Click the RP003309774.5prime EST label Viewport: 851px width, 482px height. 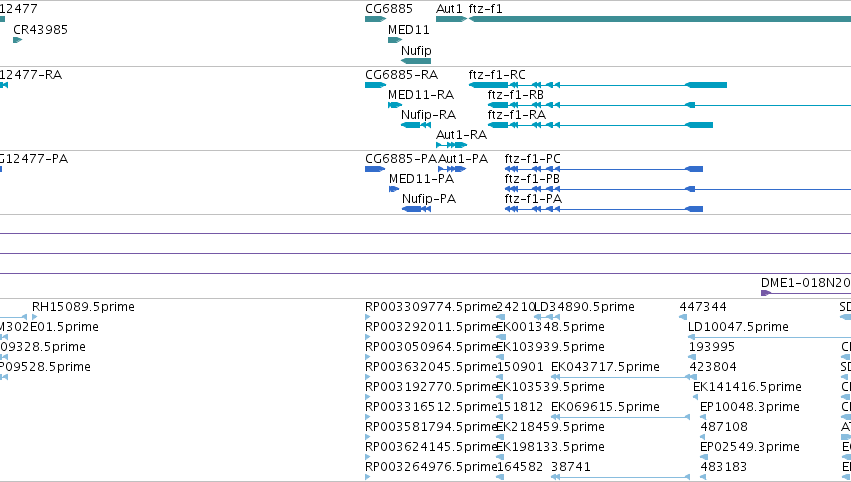431,307
